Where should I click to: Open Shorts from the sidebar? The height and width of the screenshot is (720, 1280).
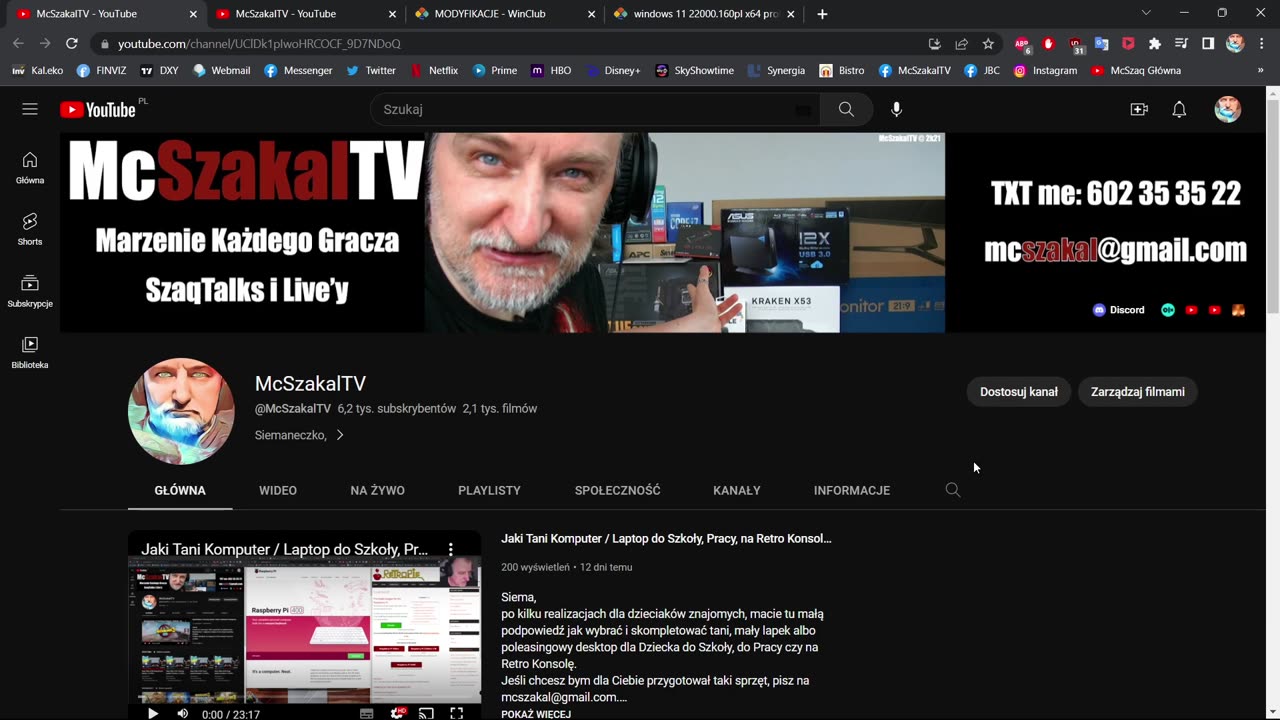coord(30,229)
